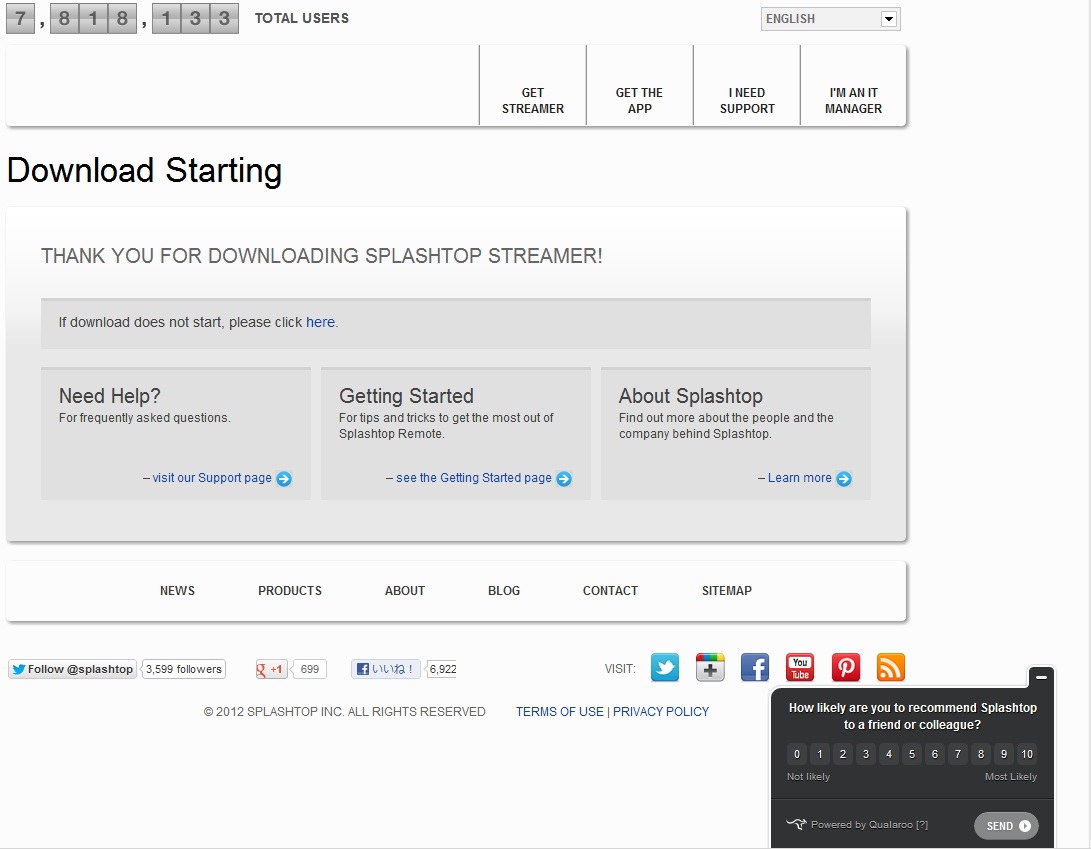
Task: Click arrow icon beside Support page link
Action: [x=284, y=479]
